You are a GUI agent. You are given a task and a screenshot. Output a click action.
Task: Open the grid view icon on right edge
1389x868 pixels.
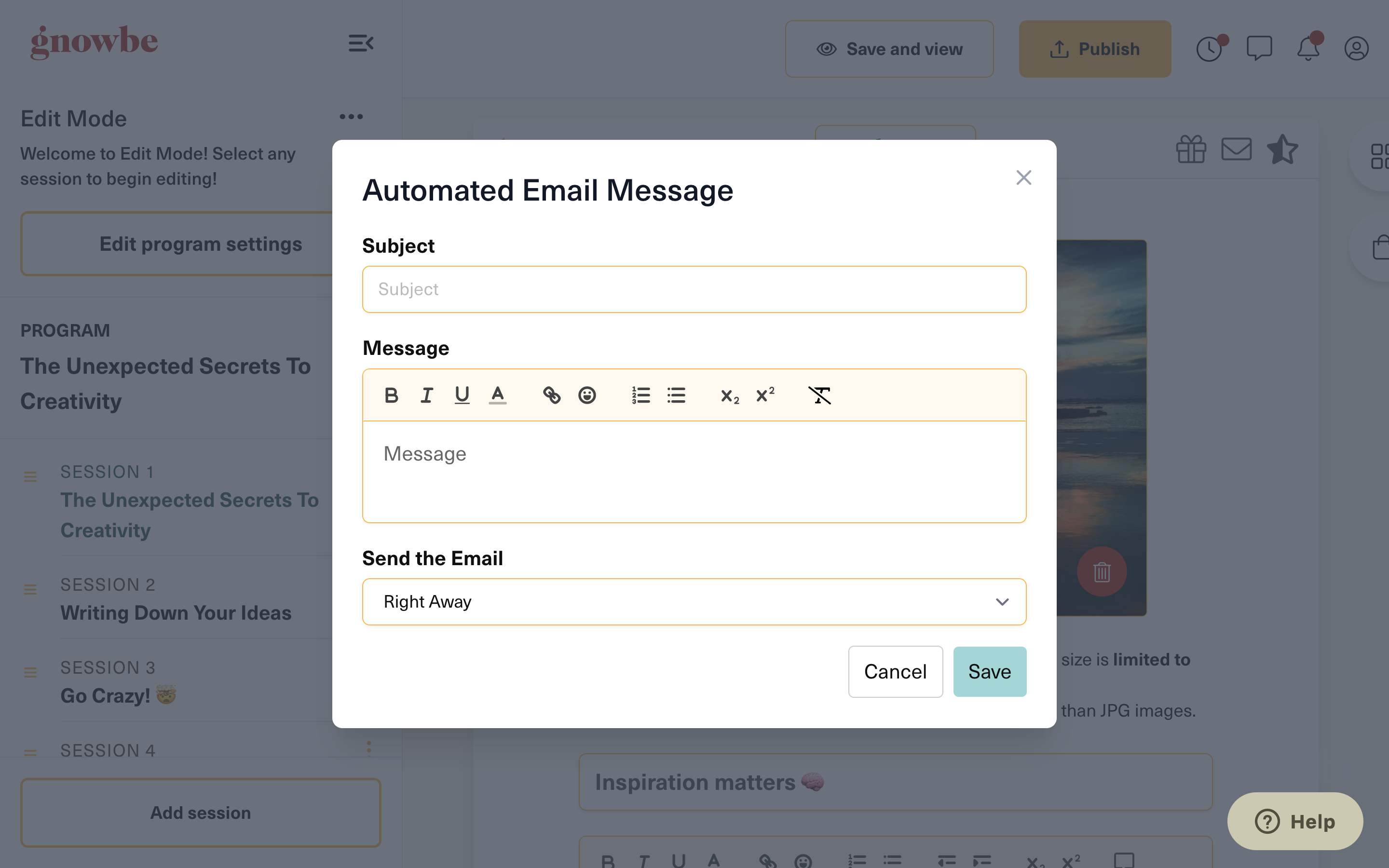1379,156
